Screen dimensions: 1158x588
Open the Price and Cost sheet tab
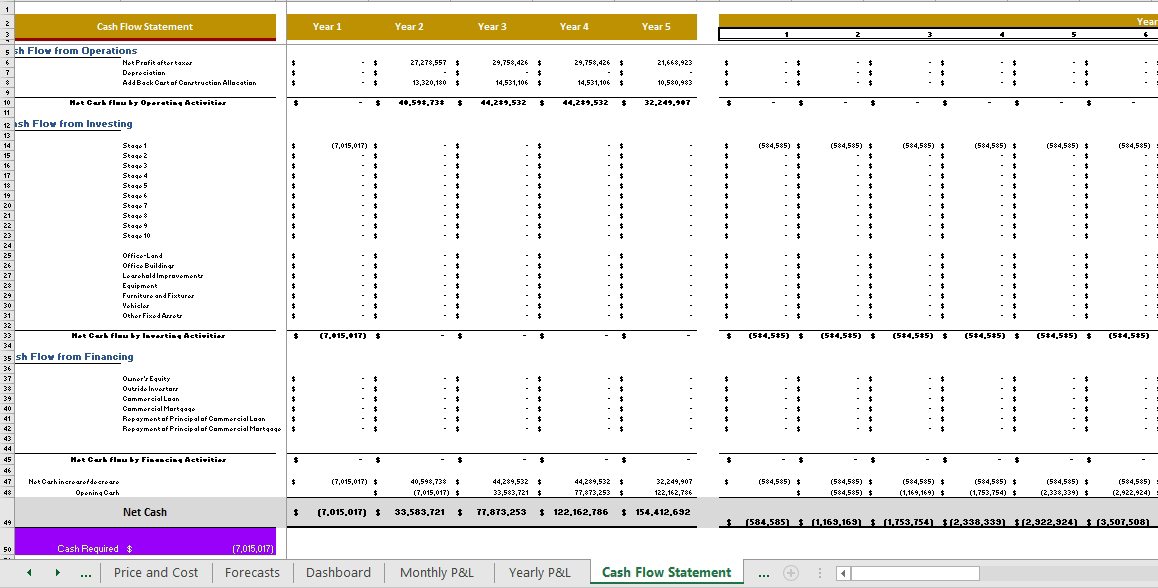156,572
